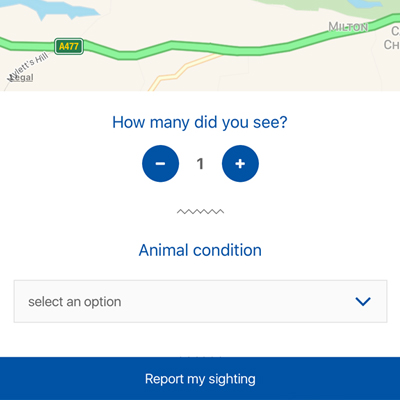Expand the Animal condition chevron arrow
This screenshot has height=400, width=400.
pos(363,302)
